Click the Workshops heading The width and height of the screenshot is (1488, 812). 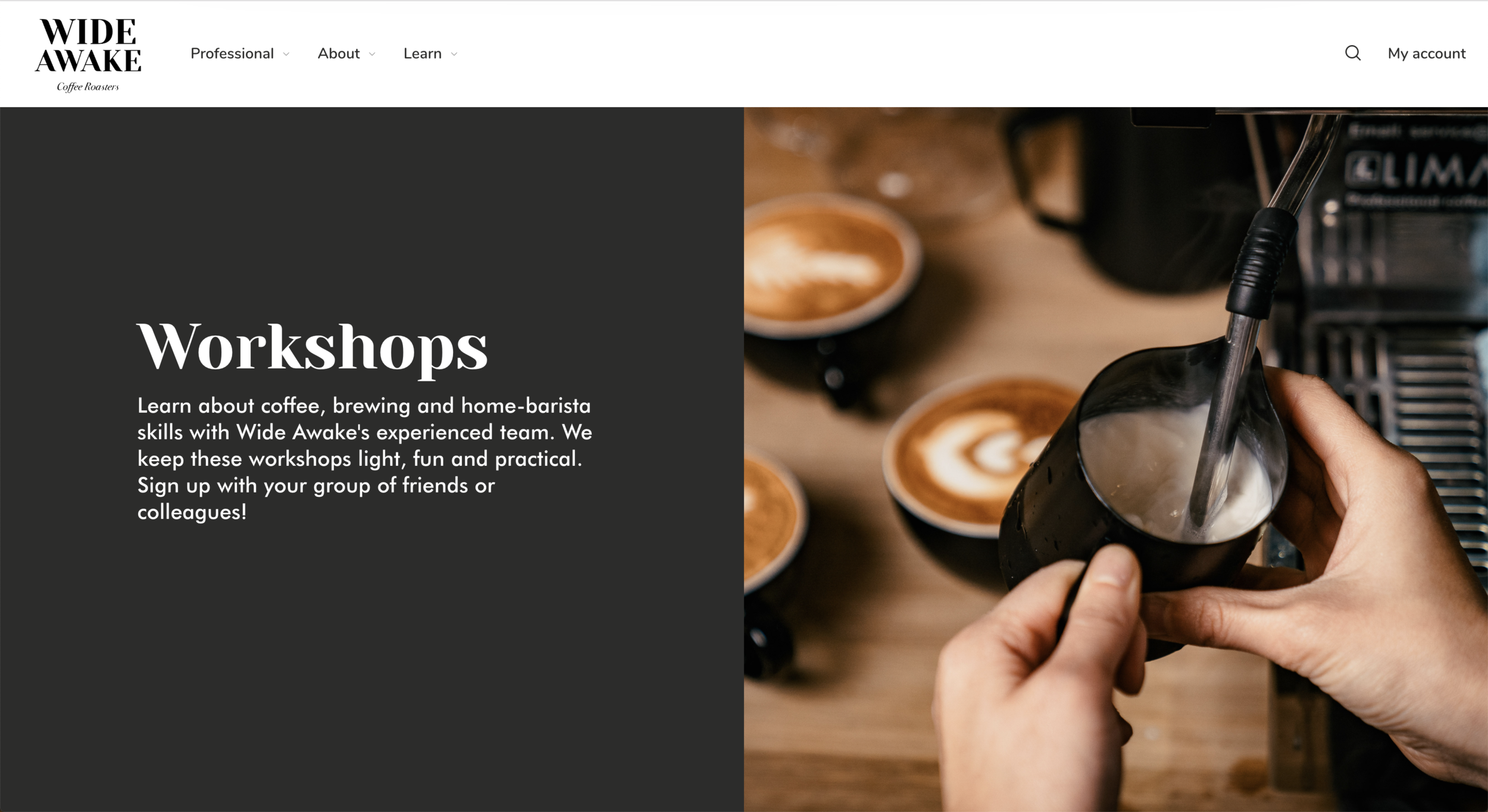click(312, 348)
